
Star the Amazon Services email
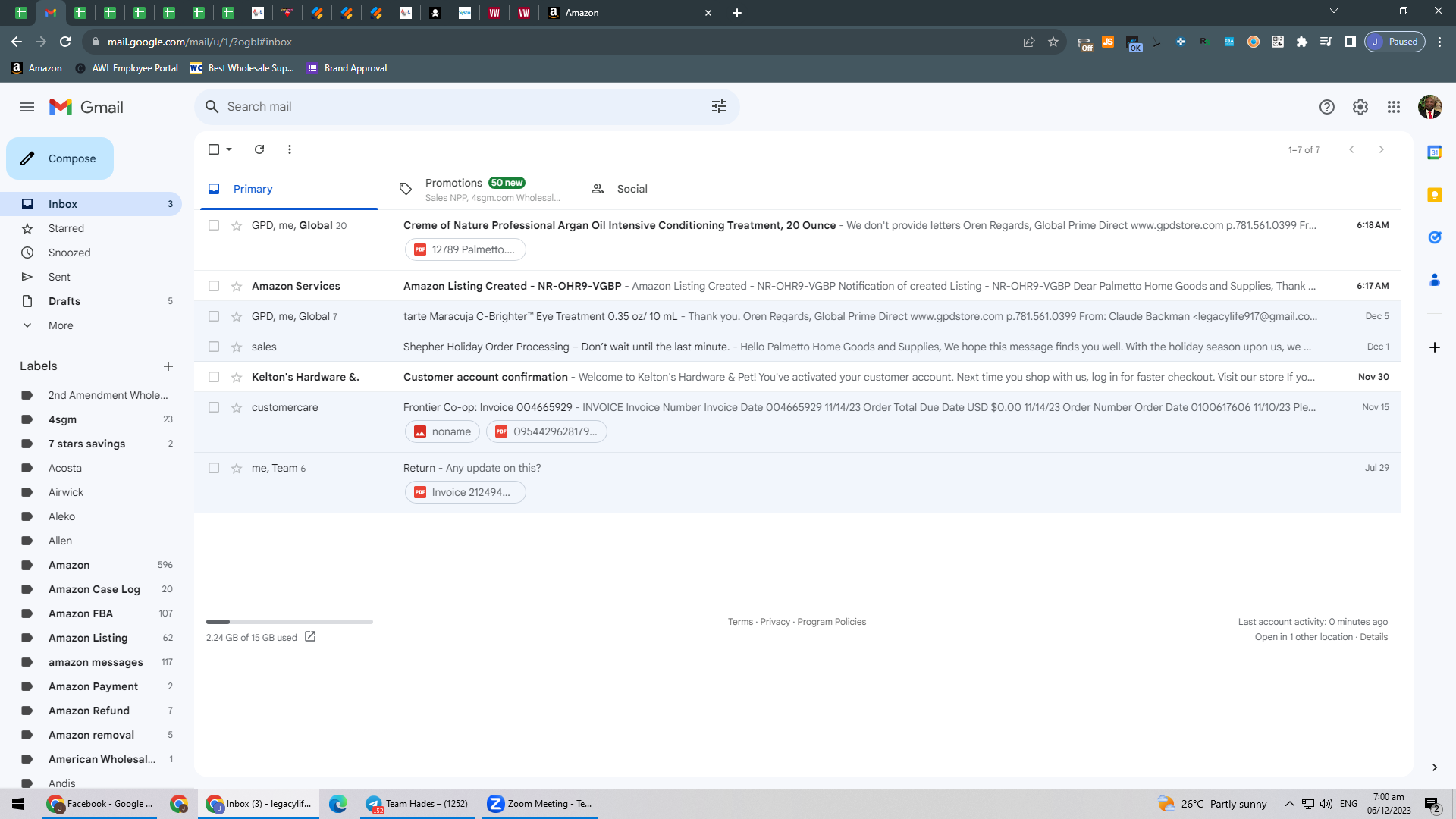[x=237, y=286]
